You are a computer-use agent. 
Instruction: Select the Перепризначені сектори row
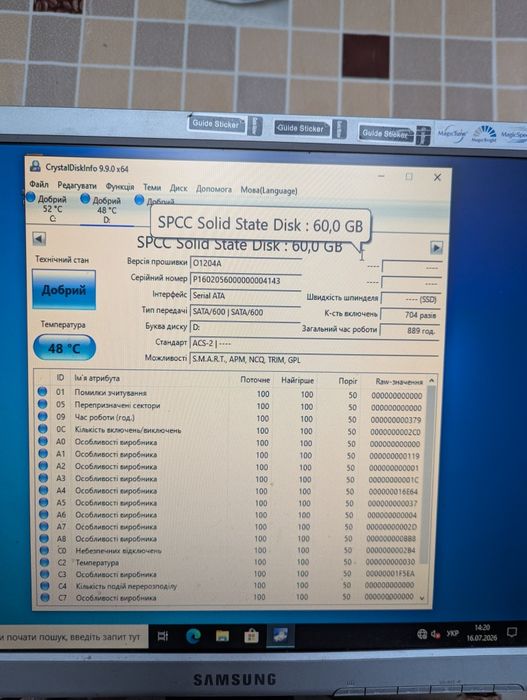231,406
